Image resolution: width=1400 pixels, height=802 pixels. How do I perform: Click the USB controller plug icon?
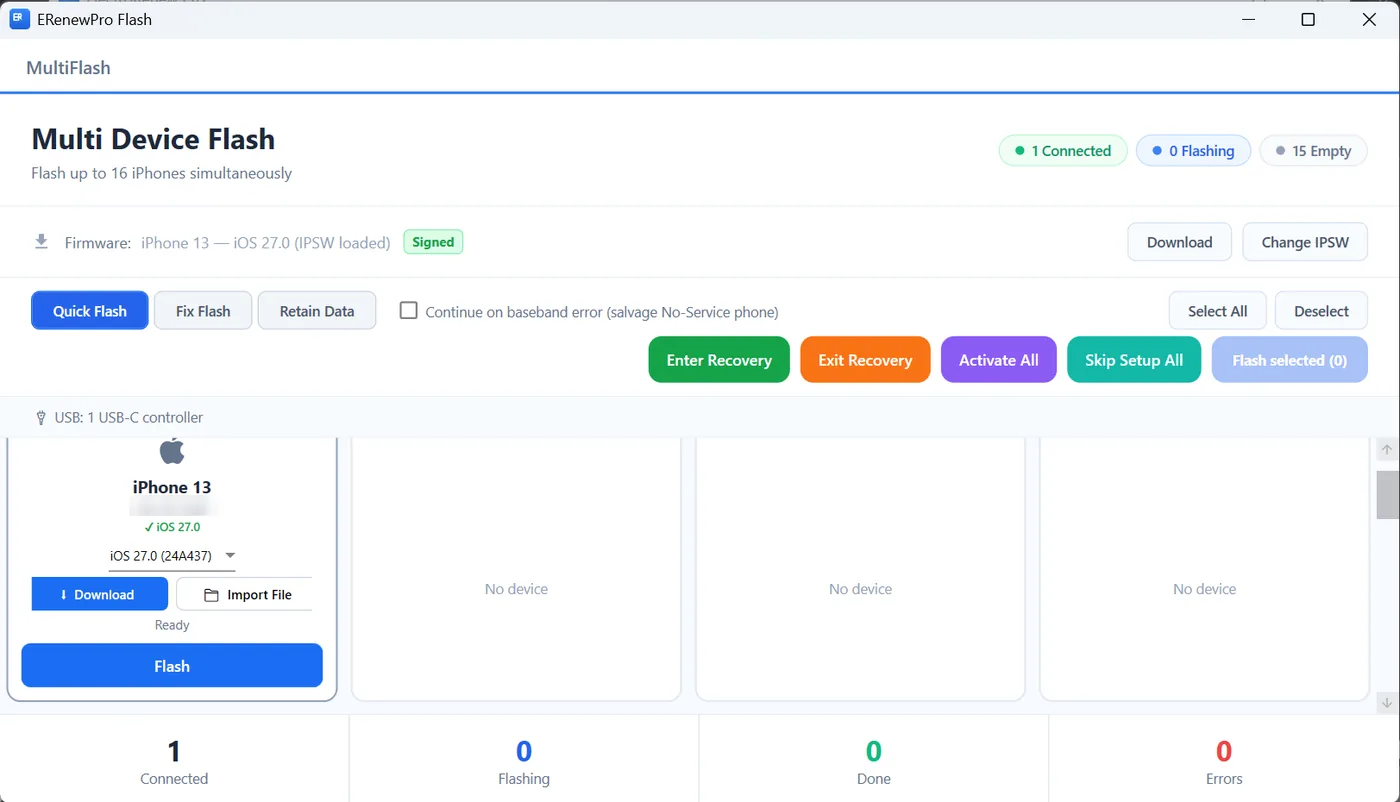[x=41, y=418]
